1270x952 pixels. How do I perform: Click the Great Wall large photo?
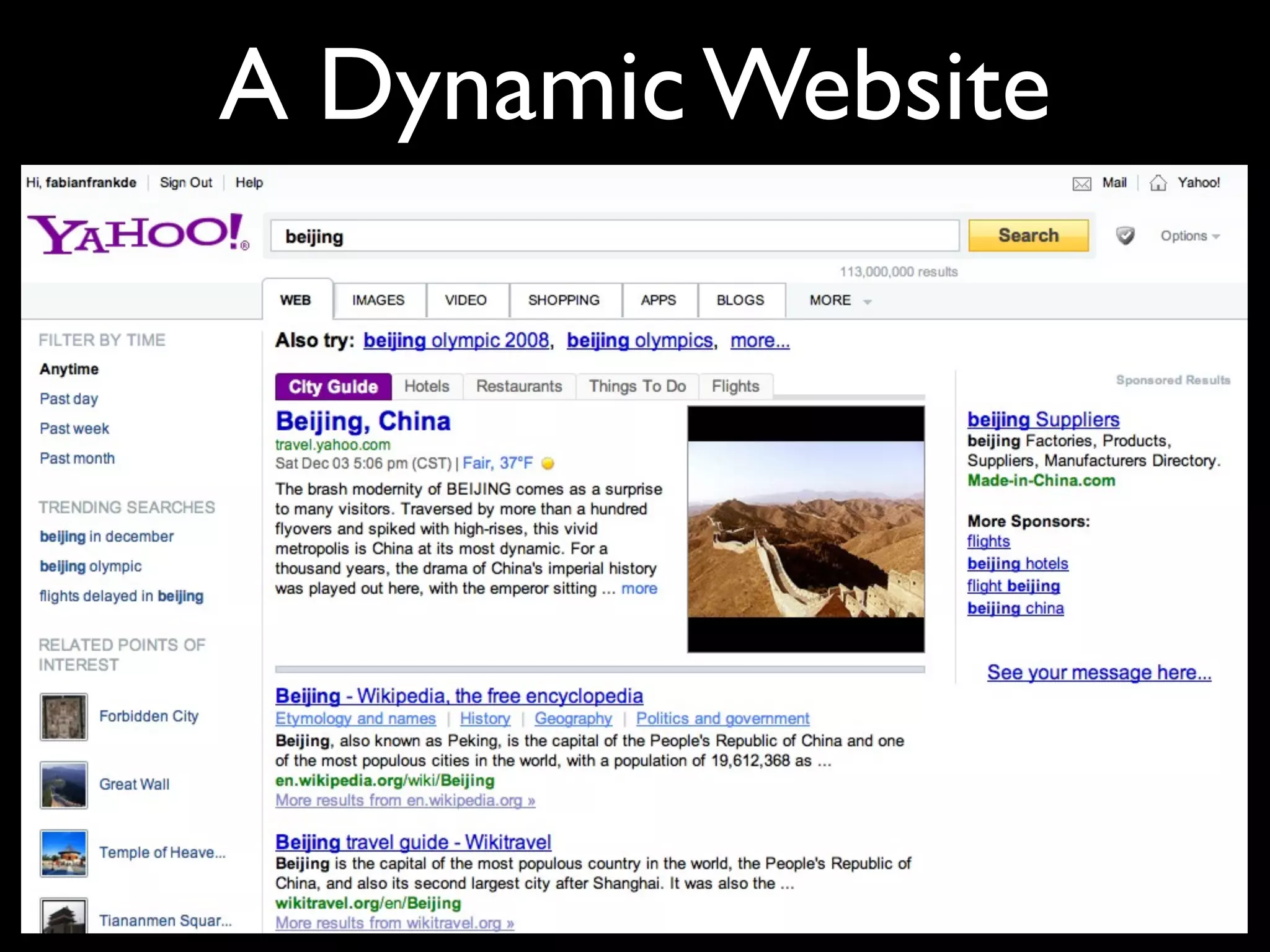(806, 529)
